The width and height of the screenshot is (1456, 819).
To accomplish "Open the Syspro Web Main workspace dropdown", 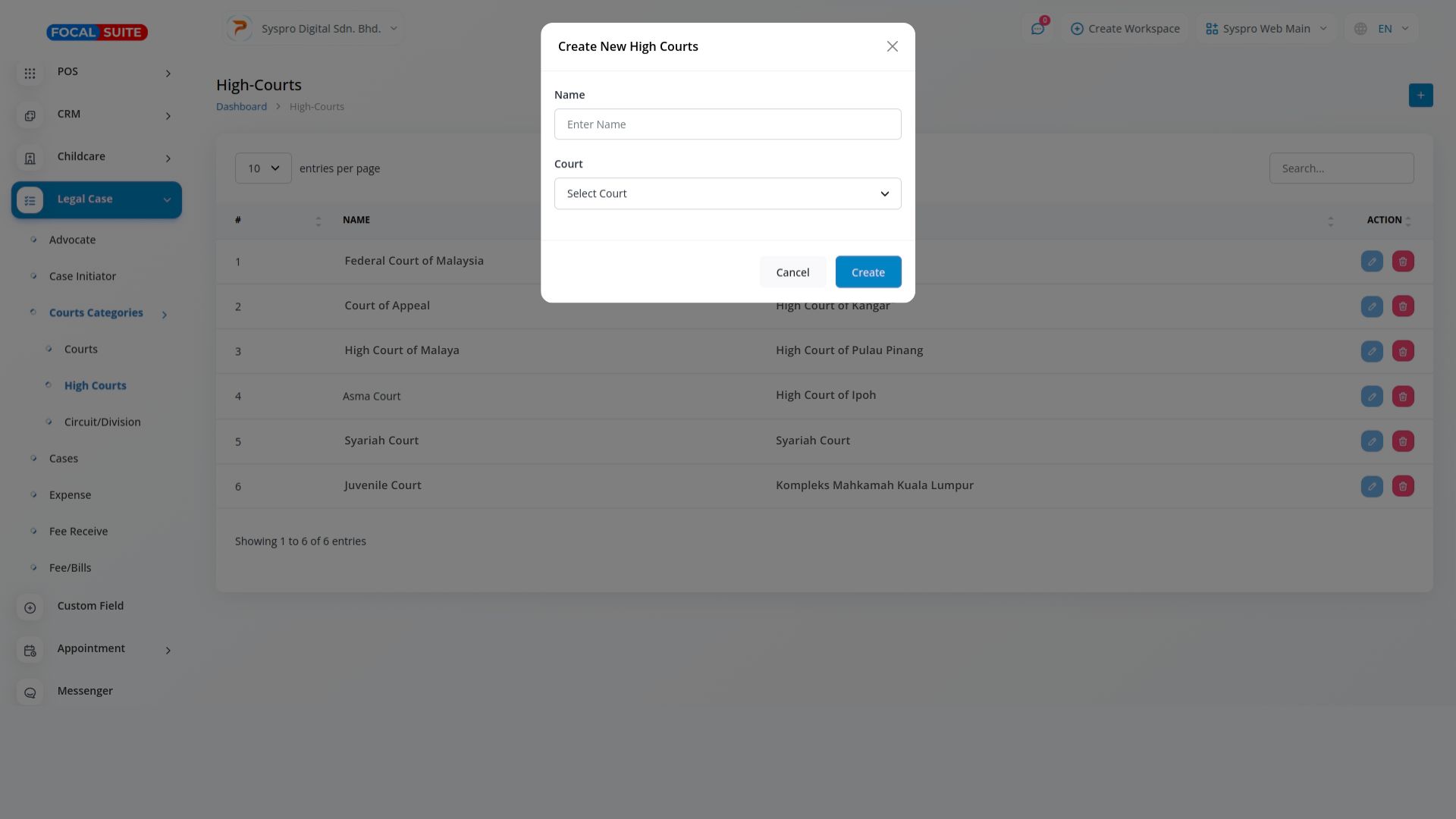I will 1266,29.
